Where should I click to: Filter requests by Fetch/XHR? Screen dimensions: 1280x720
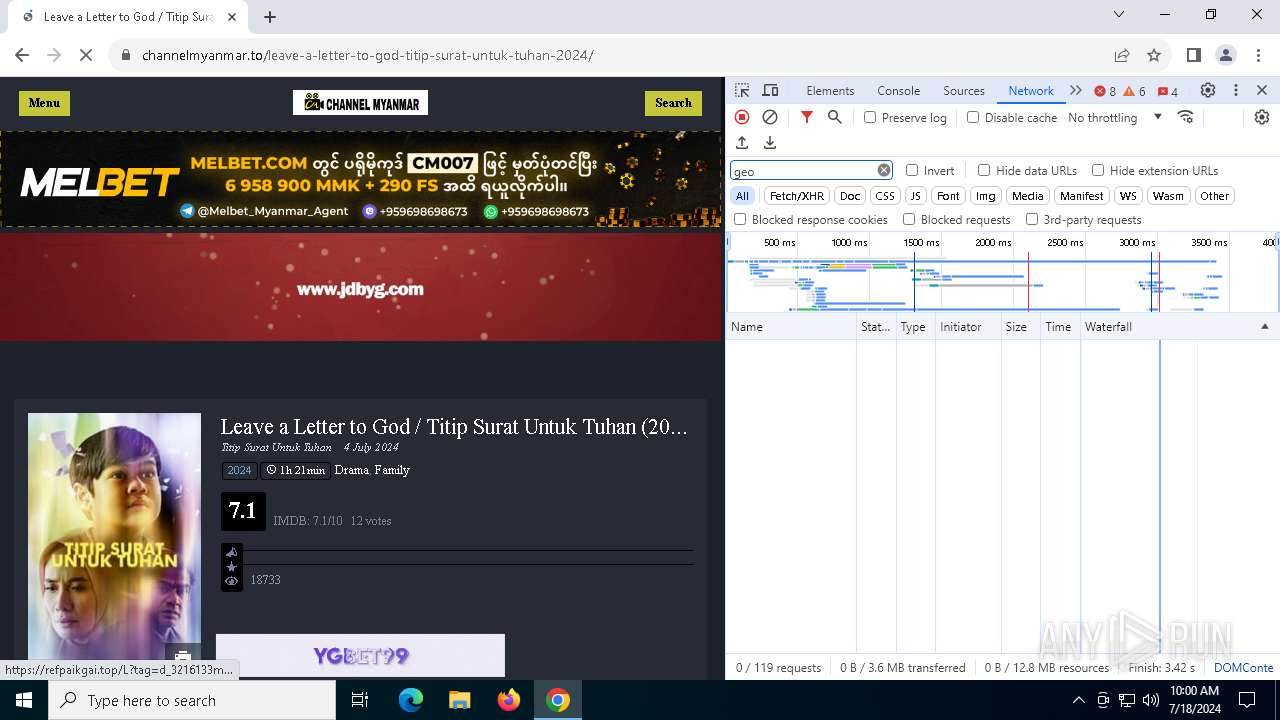click(797, 196)
